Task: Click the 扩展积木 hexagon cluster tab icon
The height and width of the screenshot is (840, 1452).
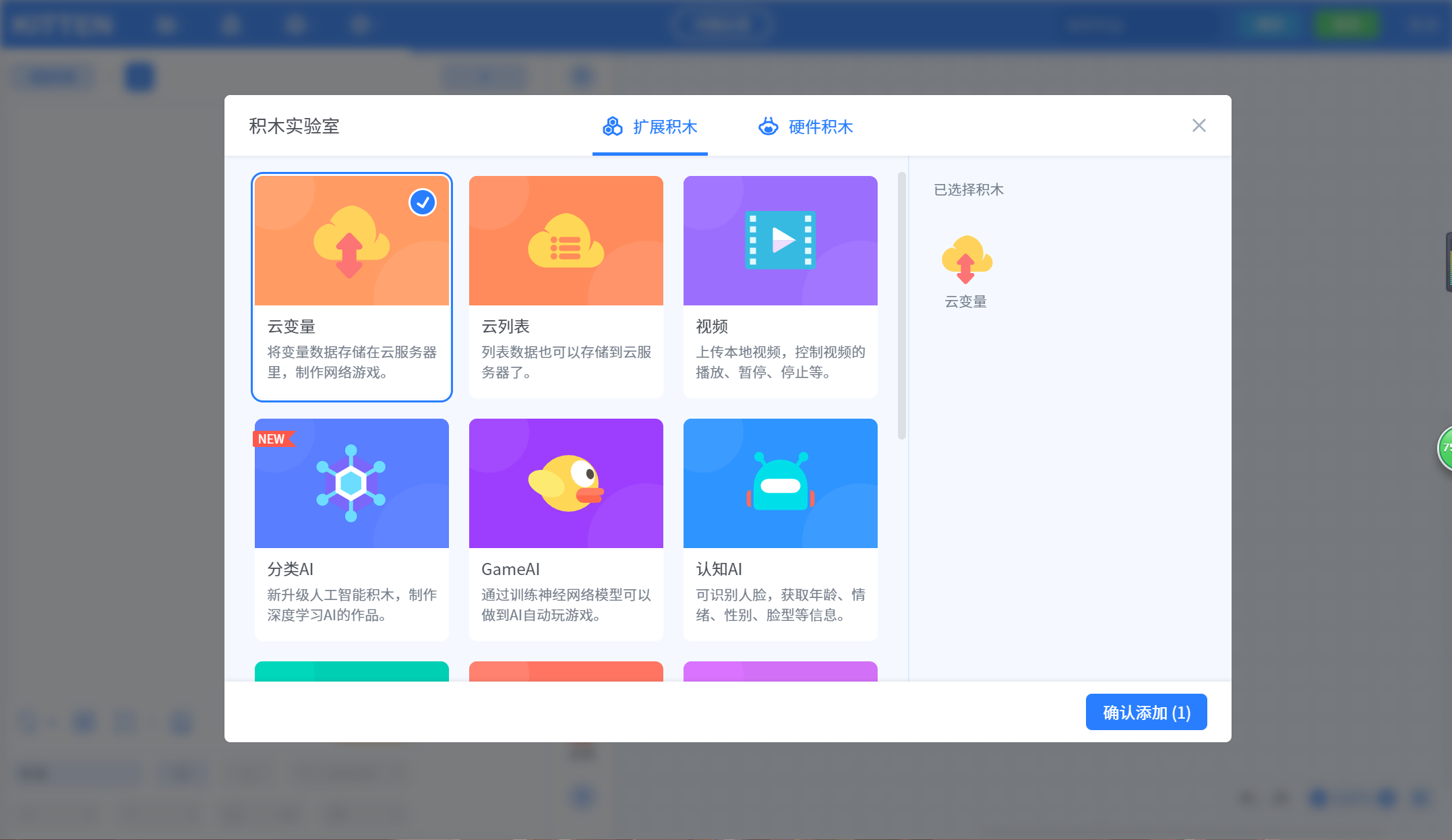Action: pyautogui.click(x=612, y=126)
